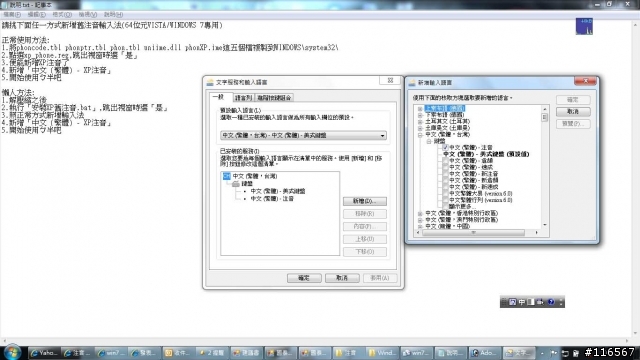Collapse the 中文 (繁體, 台灣) node in the add-language tree
This screenshot has height=360, width=640.
click(x=420, y=135)
